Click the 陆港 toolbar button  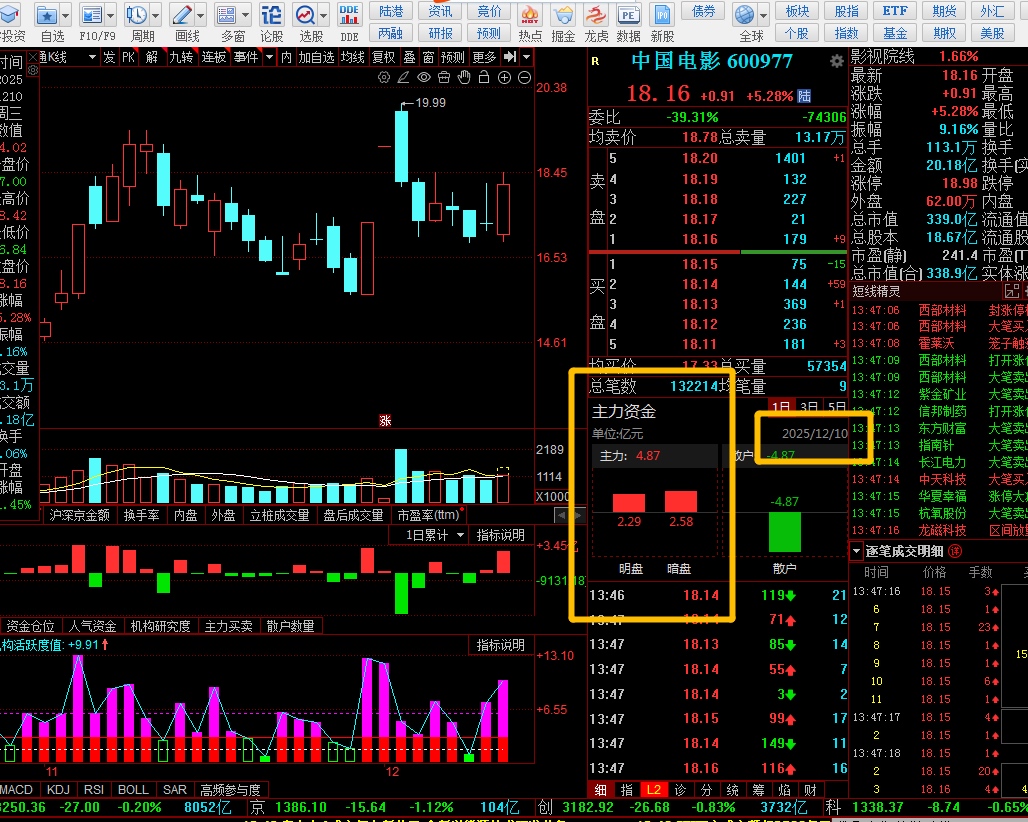pos(391,11)
